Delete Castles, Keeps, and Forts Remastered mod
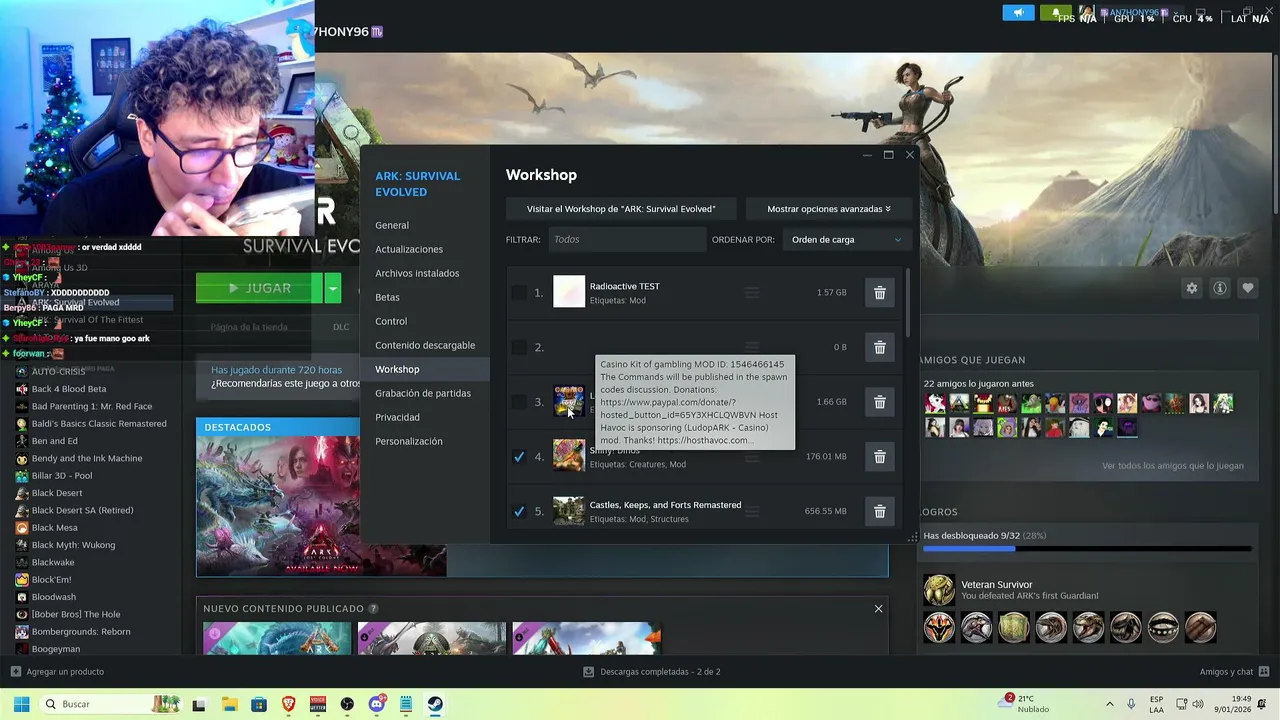This screenshot has height=720, width=1280. pyautogui.click(x=880, y=511)
